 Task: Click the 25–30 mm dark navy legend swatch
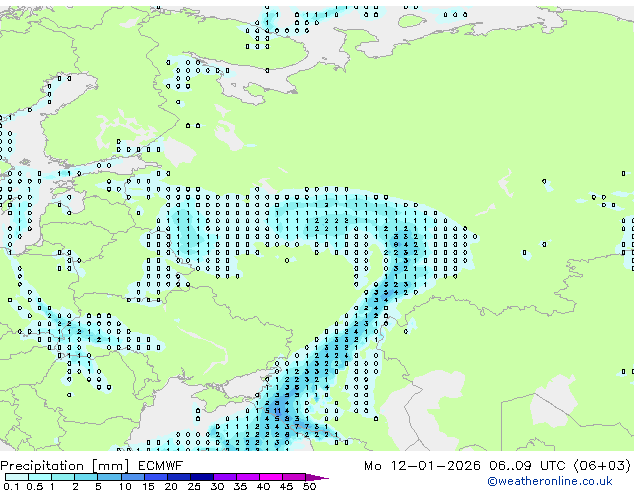pyautogui.click(x=201, y=477)
